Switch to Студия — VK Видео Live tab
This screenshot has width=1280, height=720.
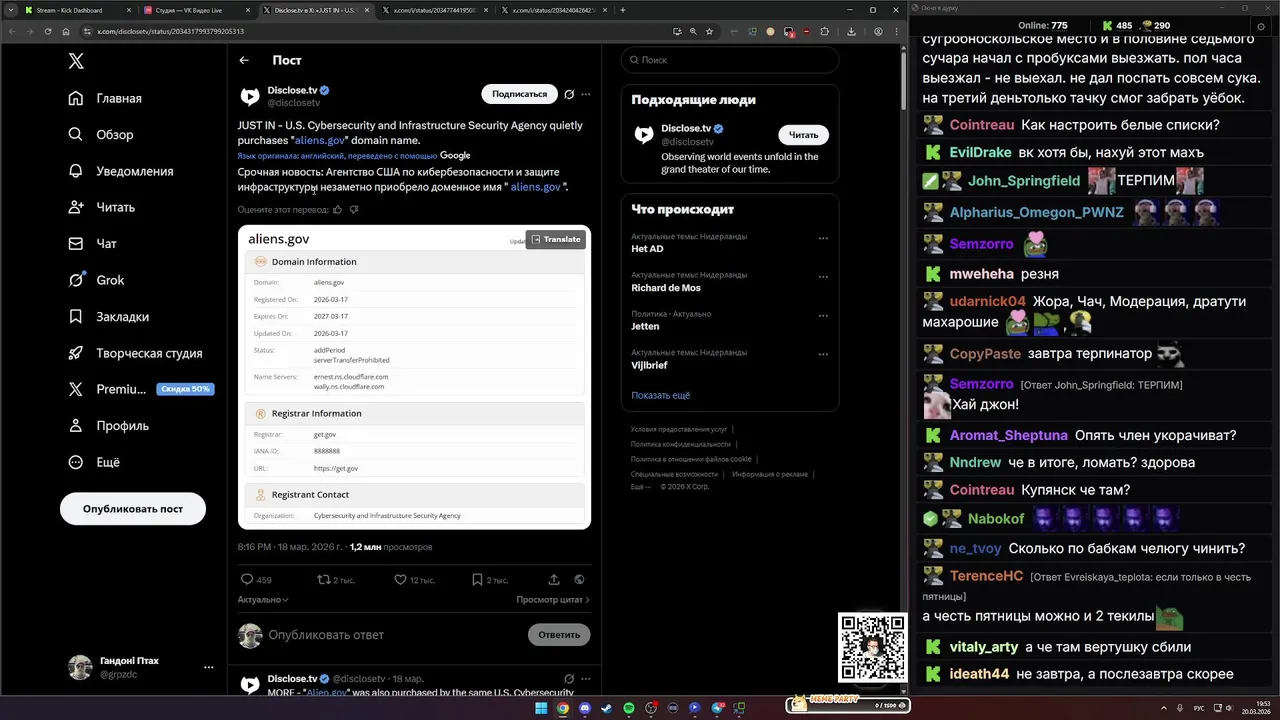point(197,10)
